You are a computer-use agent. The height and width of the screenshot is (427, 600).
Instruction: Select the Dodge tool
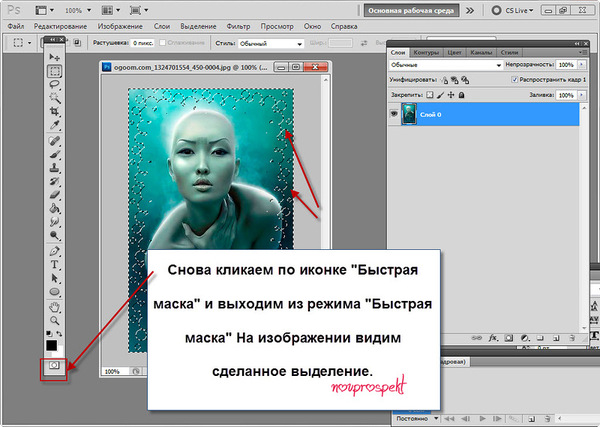tap(54, 235)
